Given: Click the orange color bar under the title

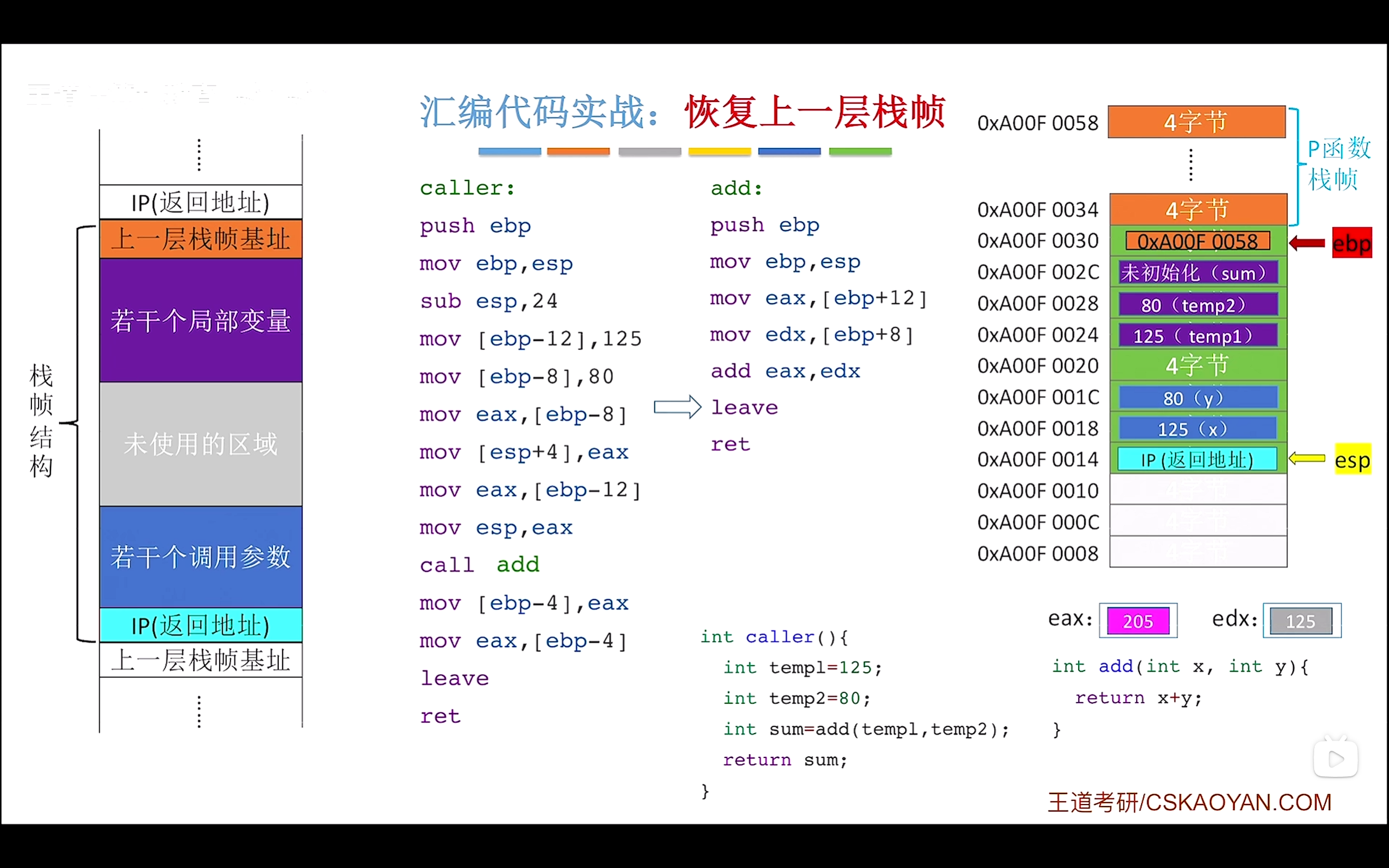Looking at the screenshot, I should (578, 151).
